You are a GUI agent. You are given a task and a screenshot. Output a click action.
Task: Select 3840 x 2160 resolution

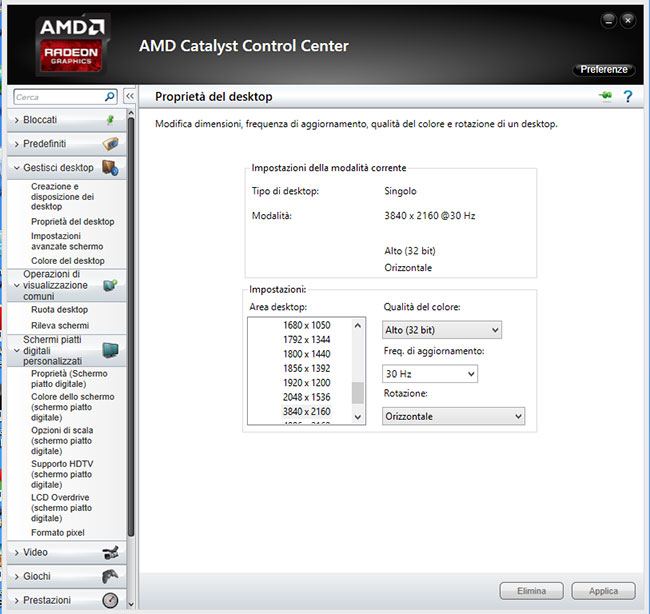306,411
